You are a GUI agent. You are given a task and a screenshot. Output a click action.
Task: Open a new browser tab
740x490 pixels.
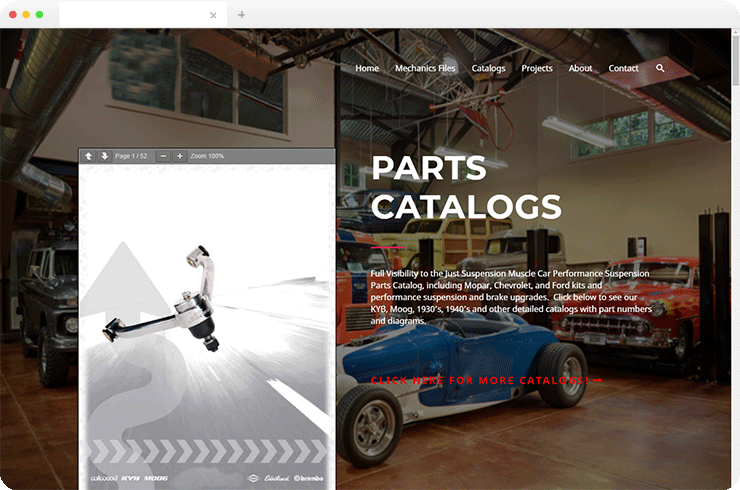click(241, 15)
